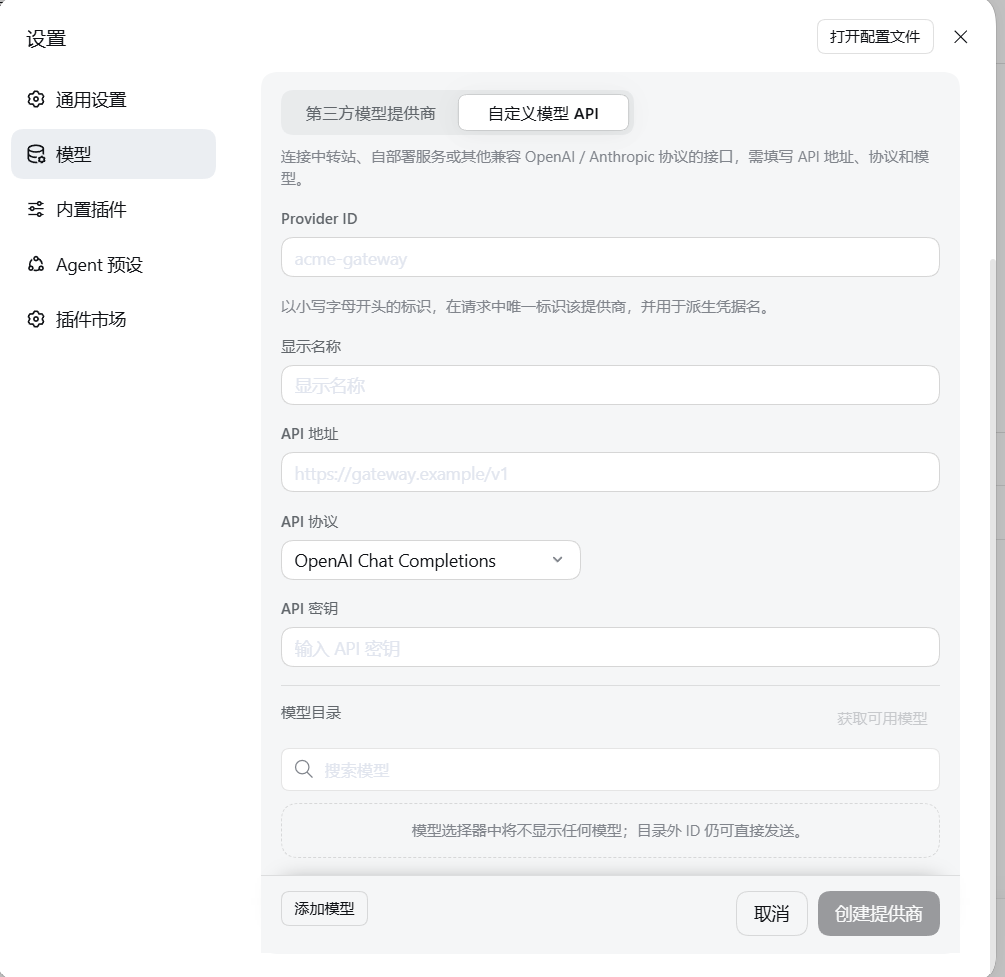Click the API 密钥 input field
Viewport: 1005px width, 977px height.
[610, 647]
